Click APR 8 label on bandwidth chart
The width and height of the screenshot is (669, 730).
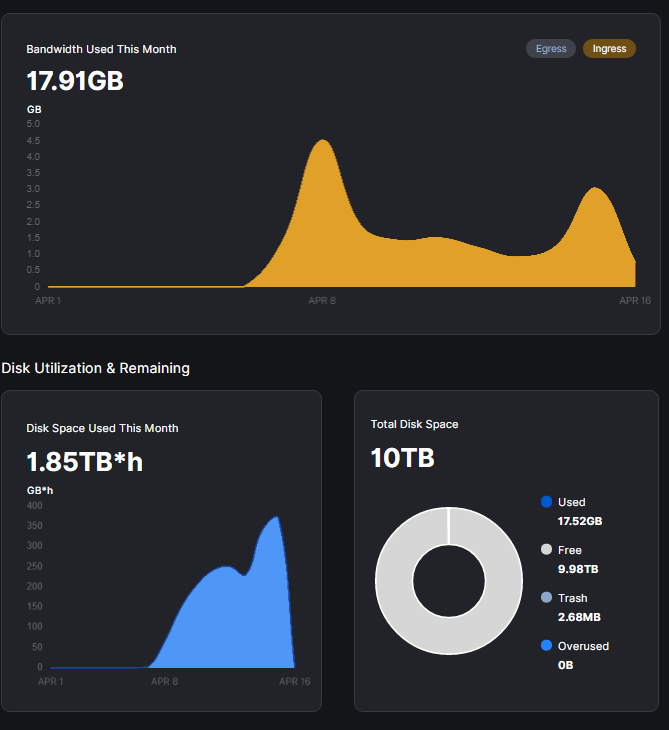click(322, 300)
